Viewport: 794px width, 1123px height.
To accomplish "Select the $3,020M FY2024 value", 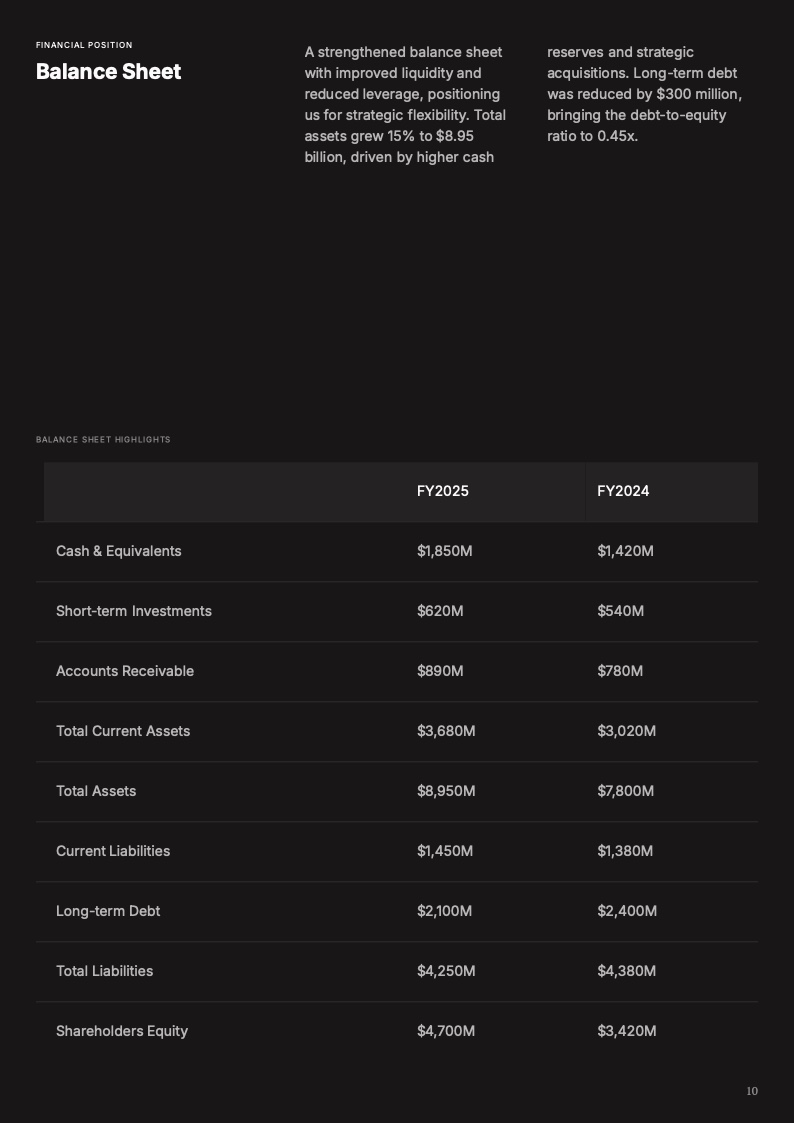I will pos(626,731).
